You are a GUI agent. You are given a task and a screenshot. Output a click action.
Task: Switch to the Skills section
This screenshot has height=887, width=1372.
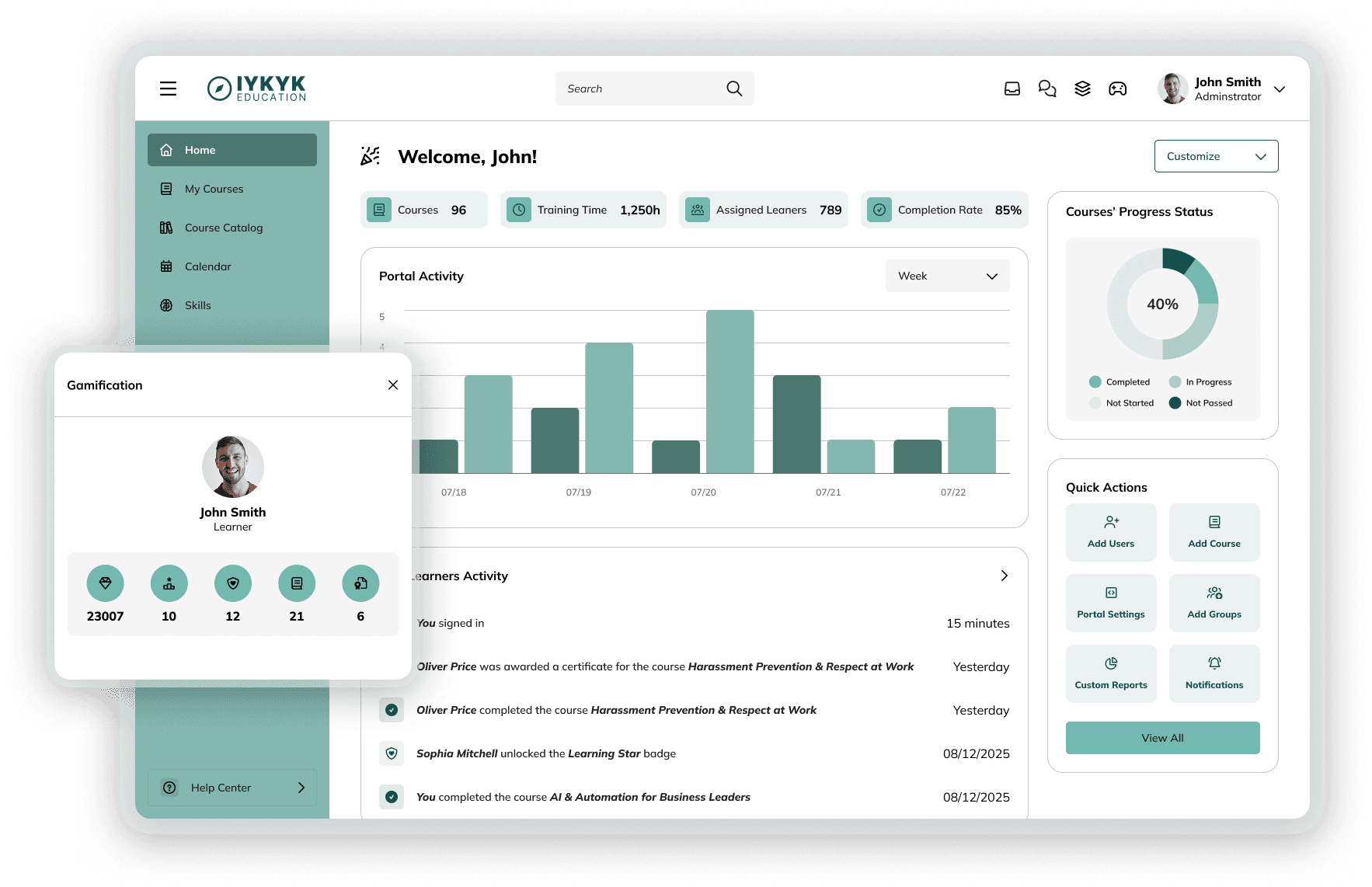(197, 304)
